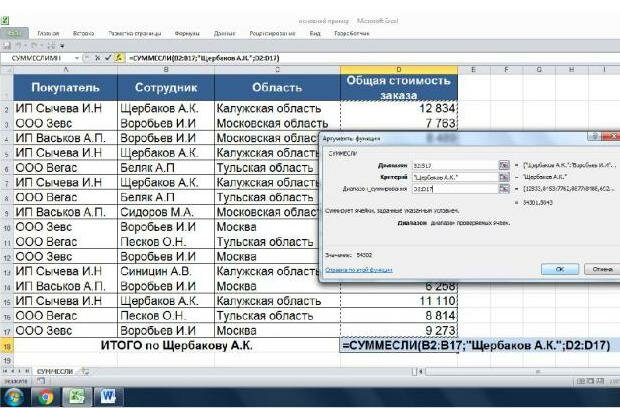Click the Синицин А.В. cell
Image resolution: width=620 pixels, height=408 pixels.
click(166, 271)
